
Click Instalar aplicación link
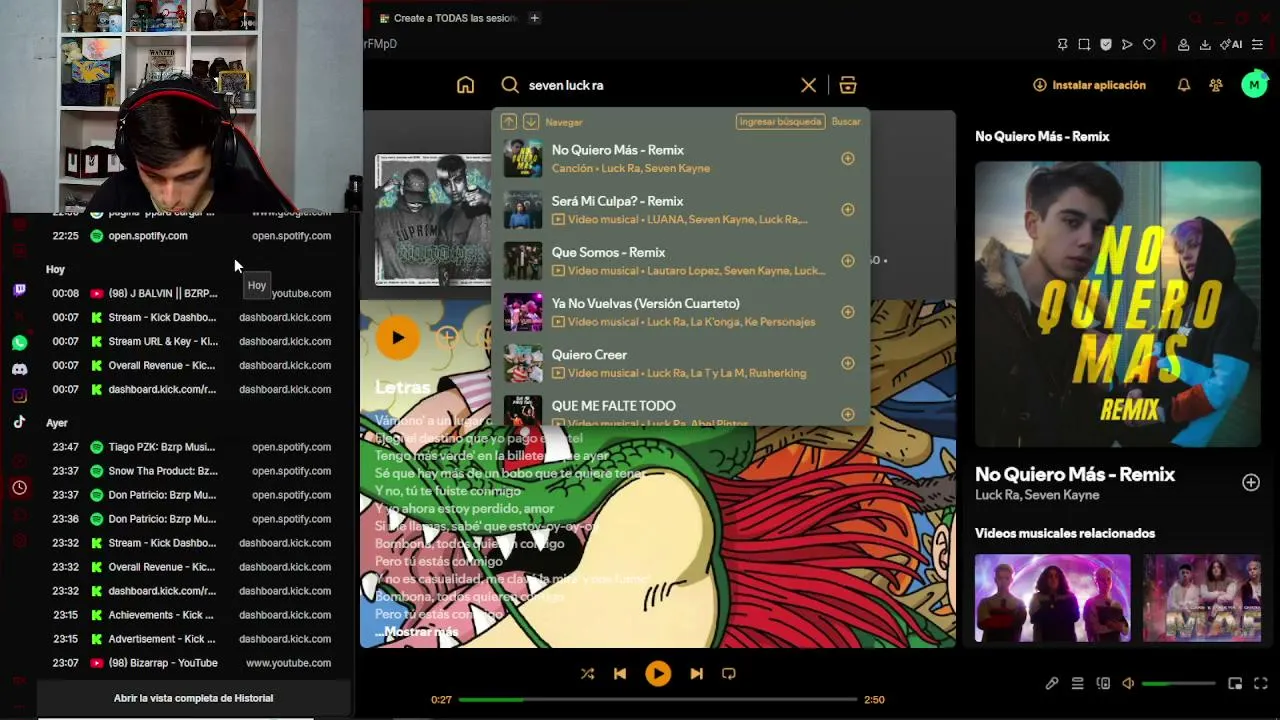(x=1090, y=85)
